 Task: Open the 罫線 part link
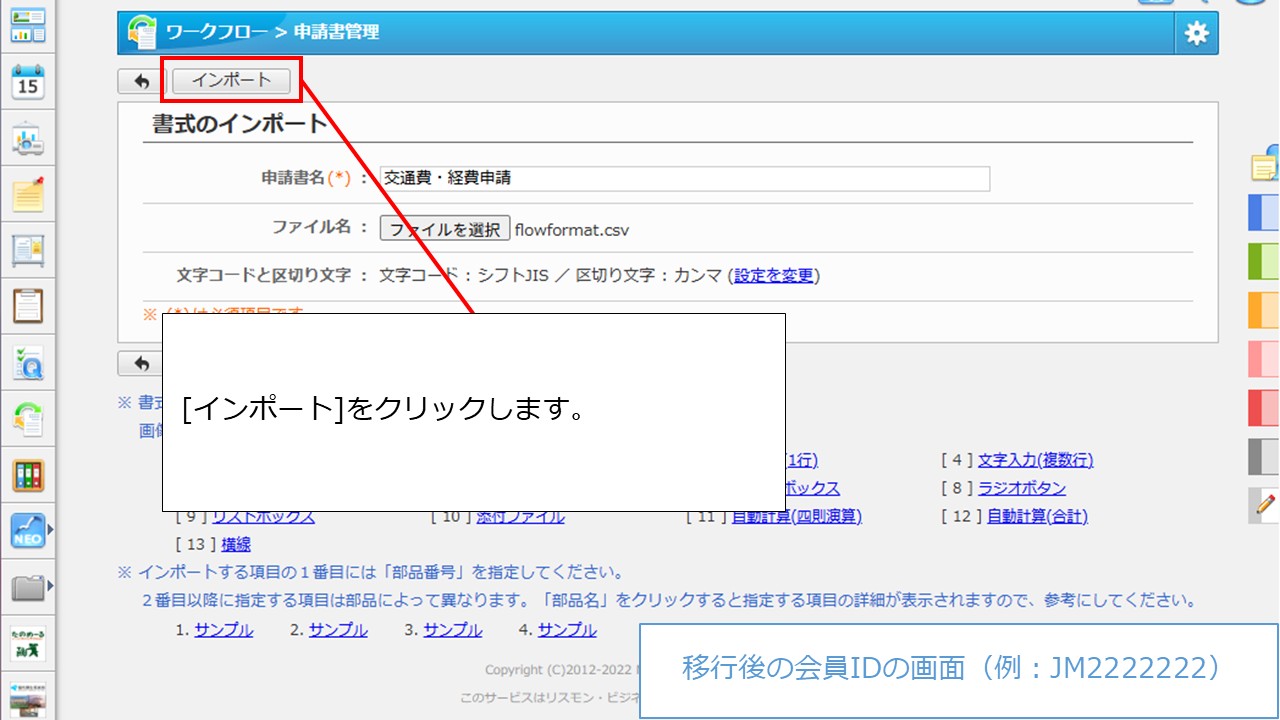236,544
